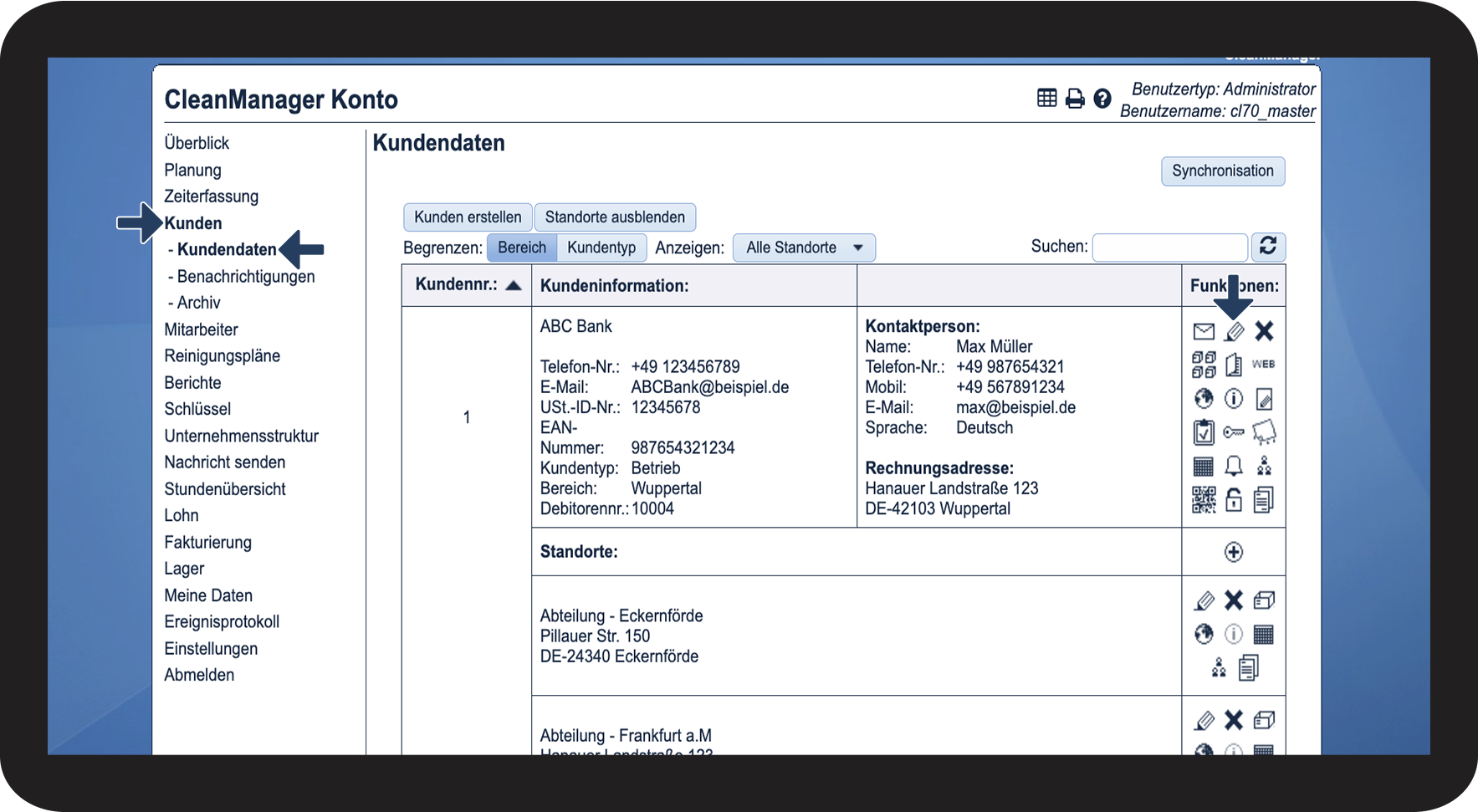Click the Kunden erstellen button
The image size is (1478, 812).
pos(467,217)
